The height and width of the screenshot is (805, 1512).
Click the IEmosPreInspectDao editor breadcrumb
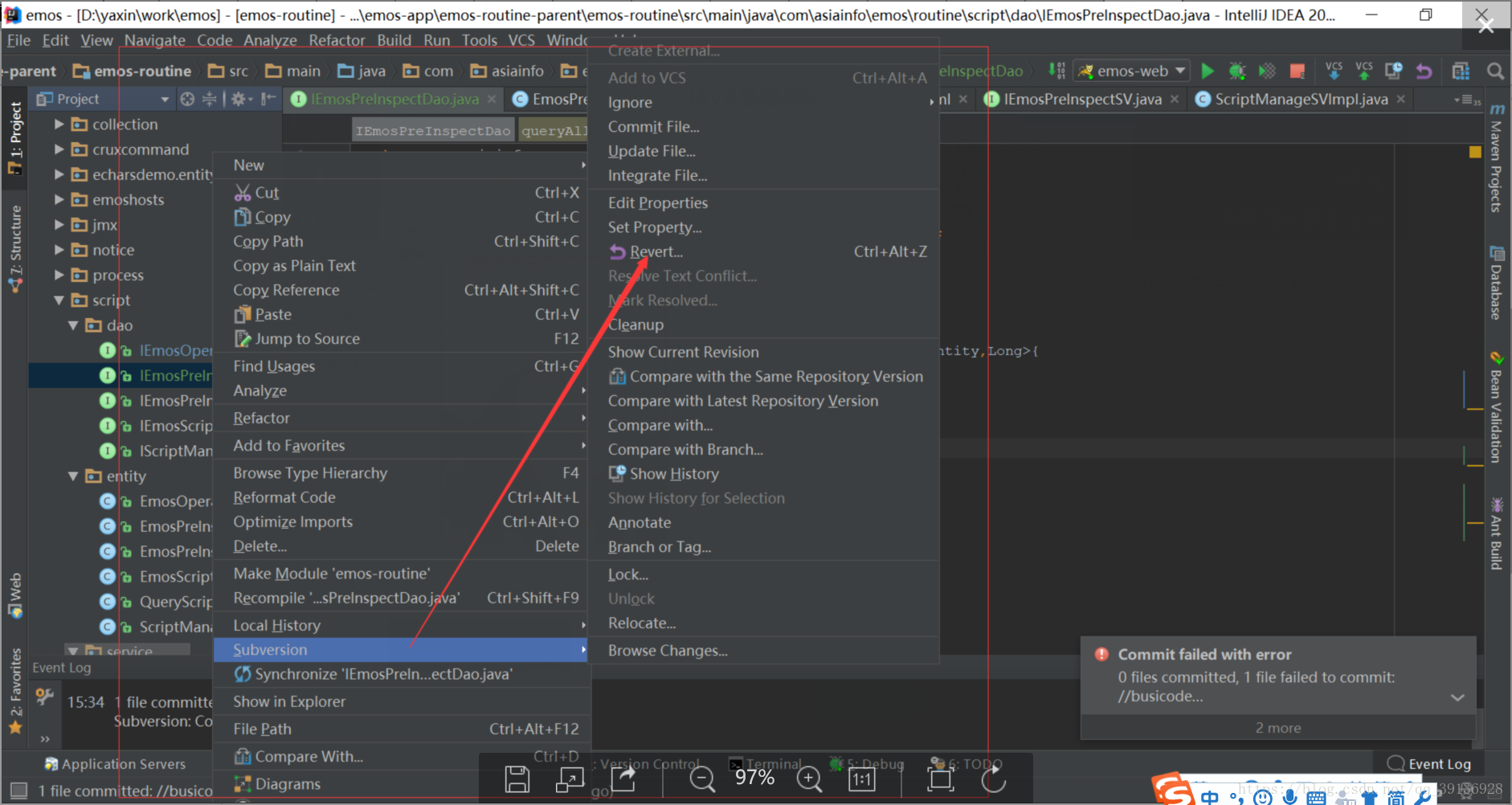coord(433,131)
